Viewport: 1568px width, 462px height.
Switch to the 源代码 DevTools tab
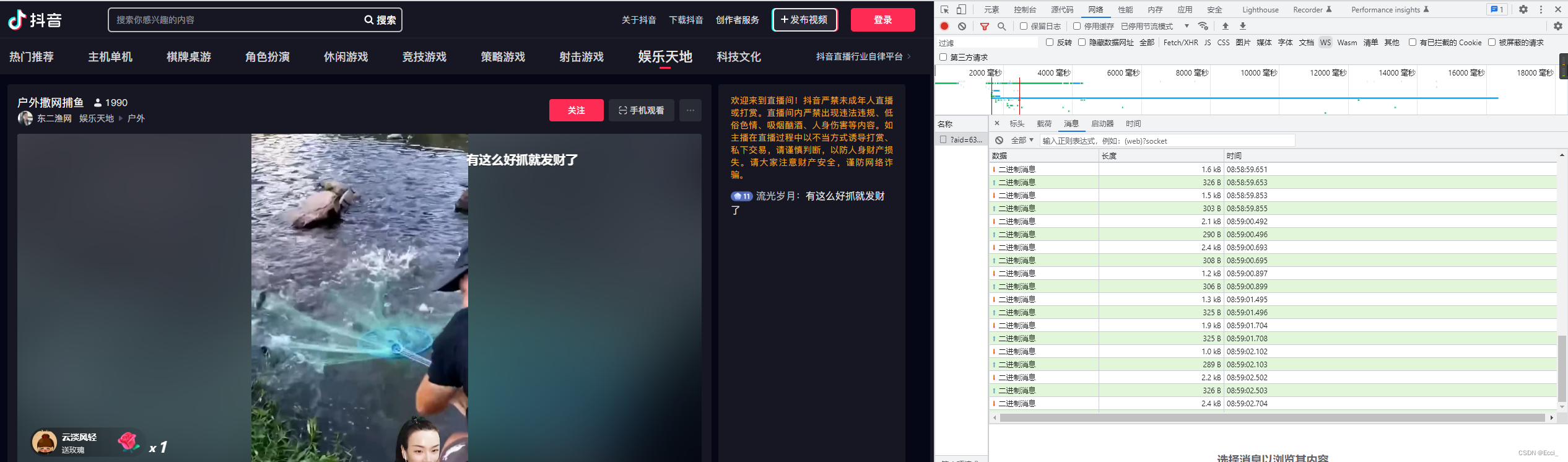tap(1062, 9)
